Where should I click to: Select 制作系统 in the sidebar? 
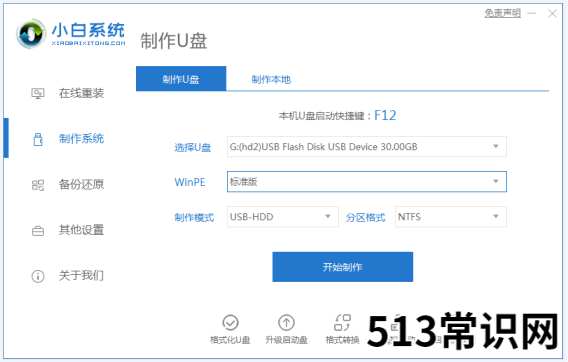point(68,138)
